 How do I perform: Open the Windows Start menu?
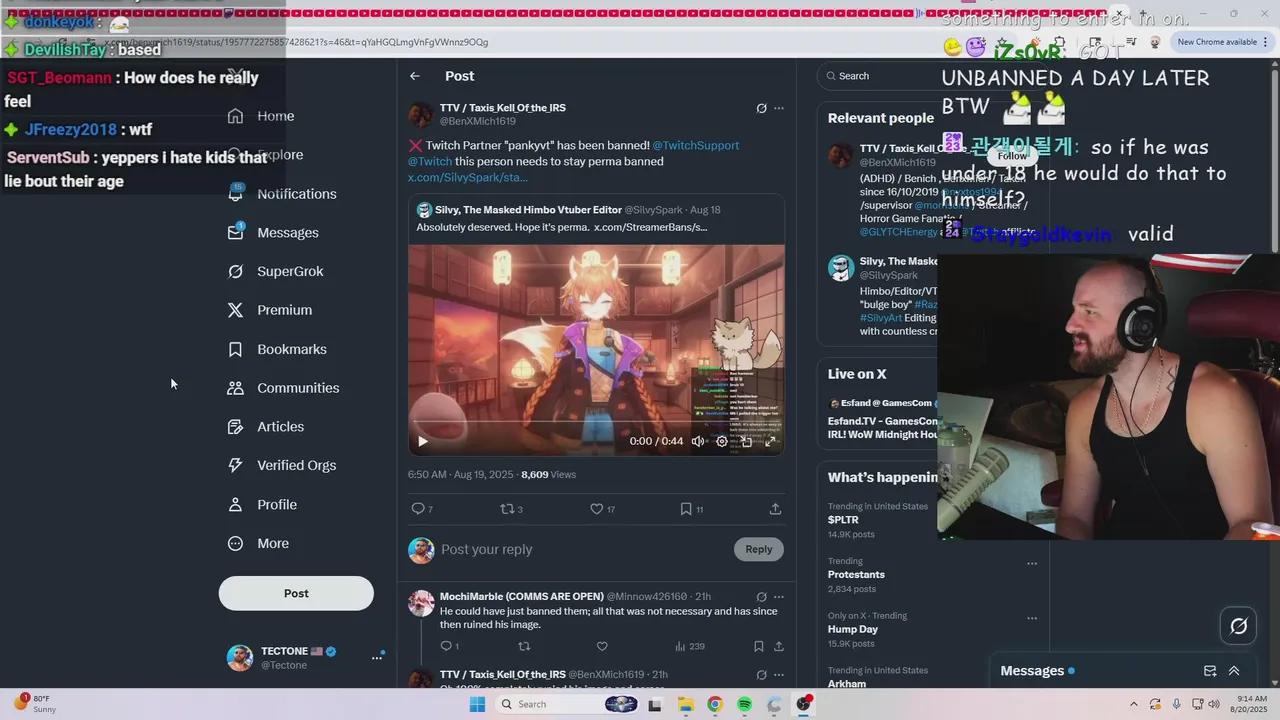pos(477,705)
